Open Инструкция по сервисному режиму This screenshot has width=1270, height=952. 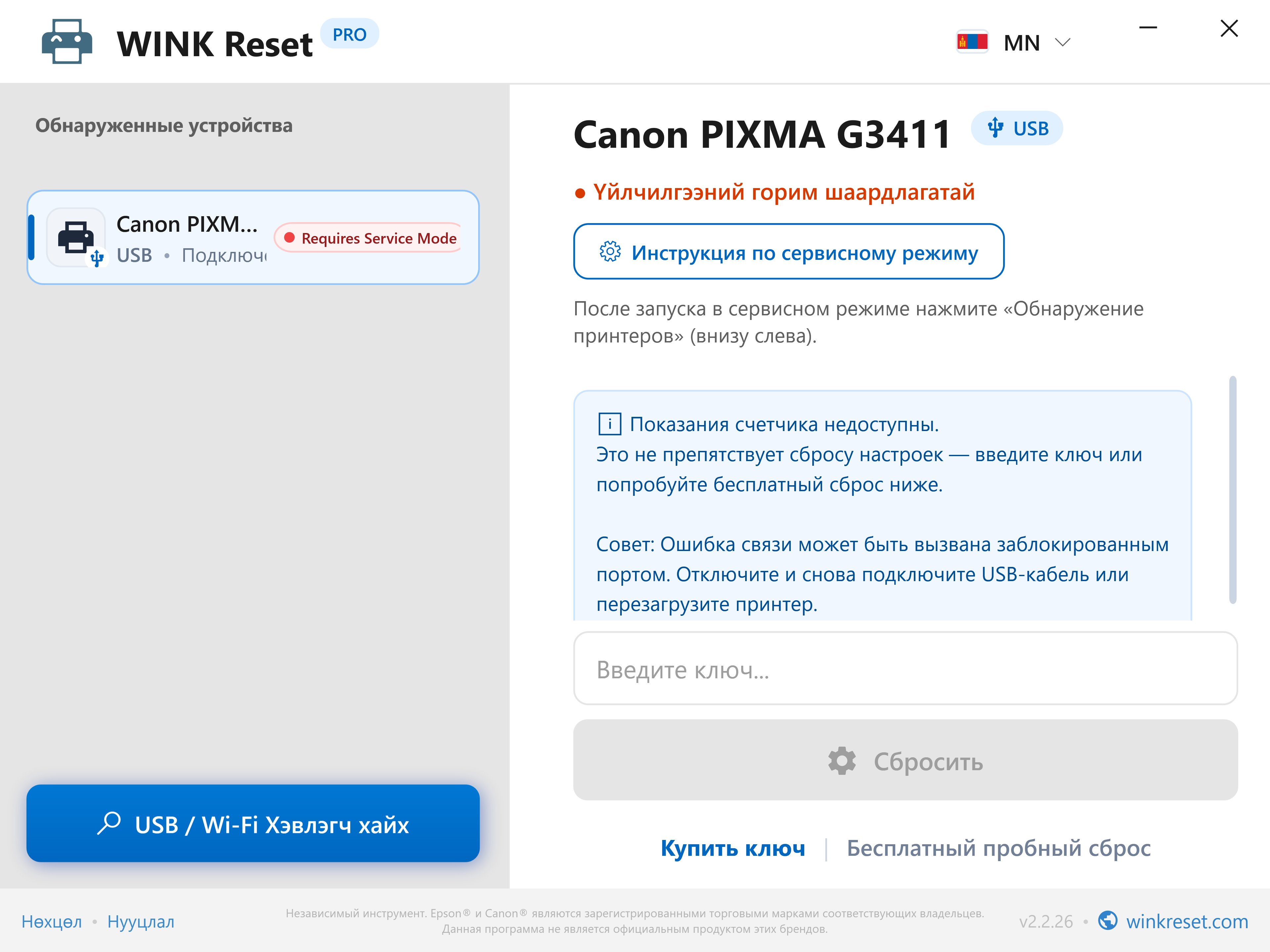[788, 252]
